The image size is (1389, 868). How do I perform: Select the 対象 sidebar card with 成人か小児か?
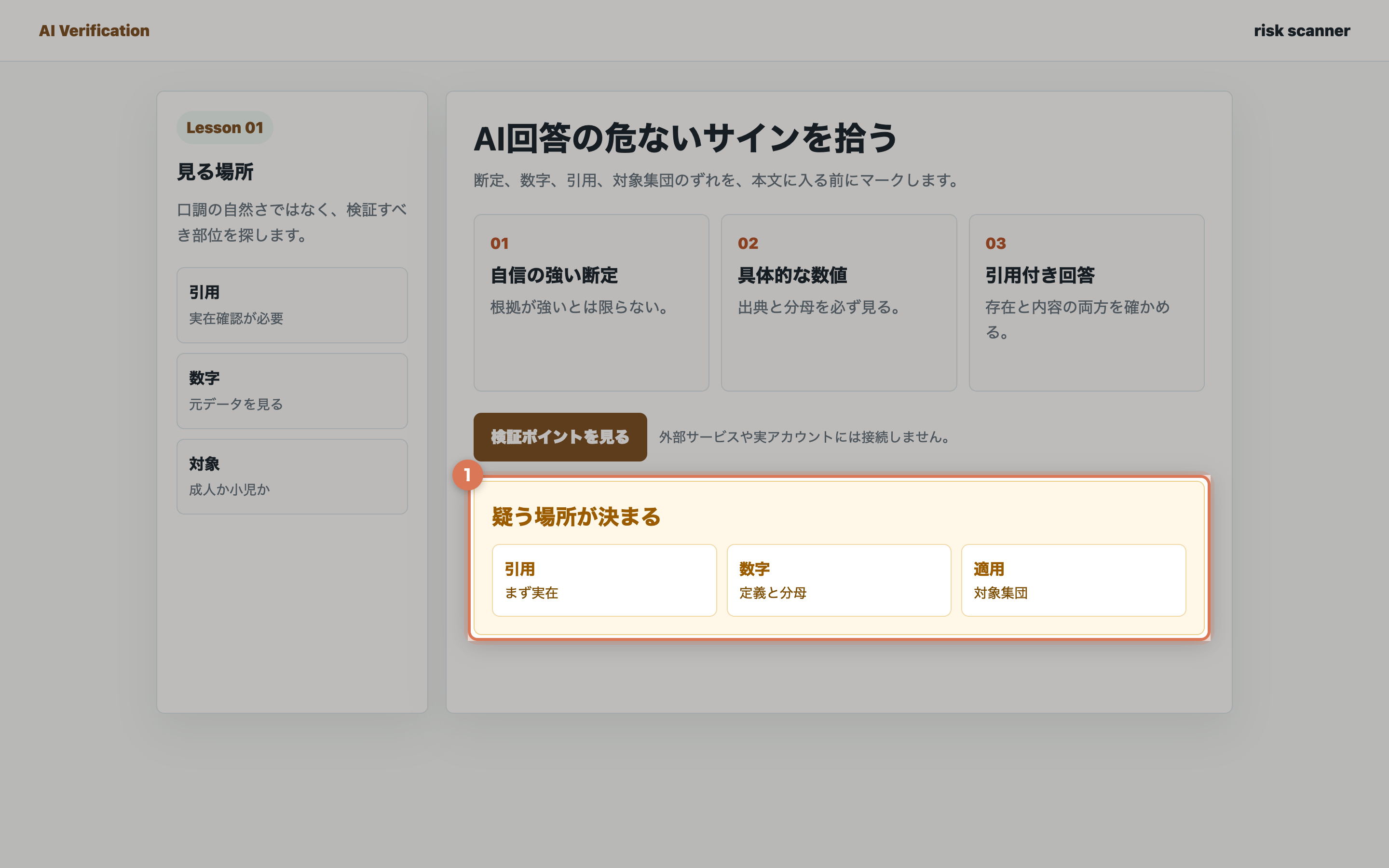(292, 476)
